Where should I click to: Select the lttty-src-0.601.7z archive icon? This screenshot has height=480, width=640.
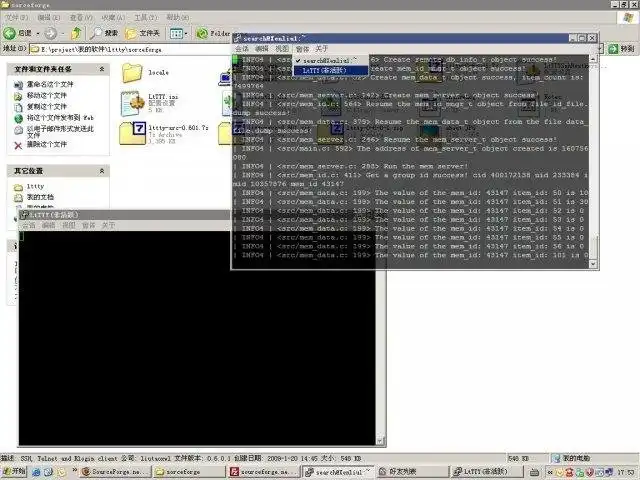133,133
